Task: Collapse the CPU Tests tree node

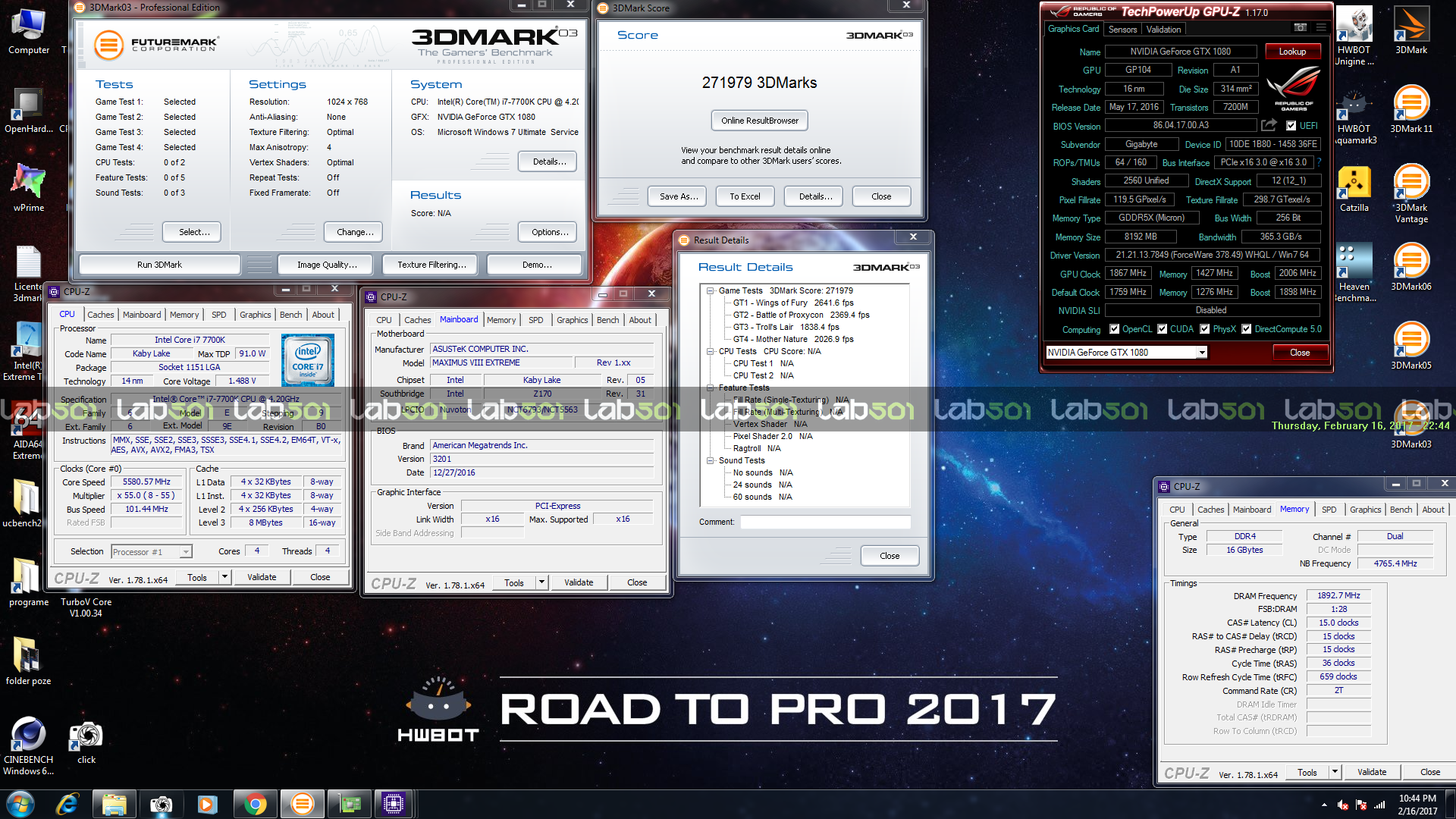Action: point(710,351)
